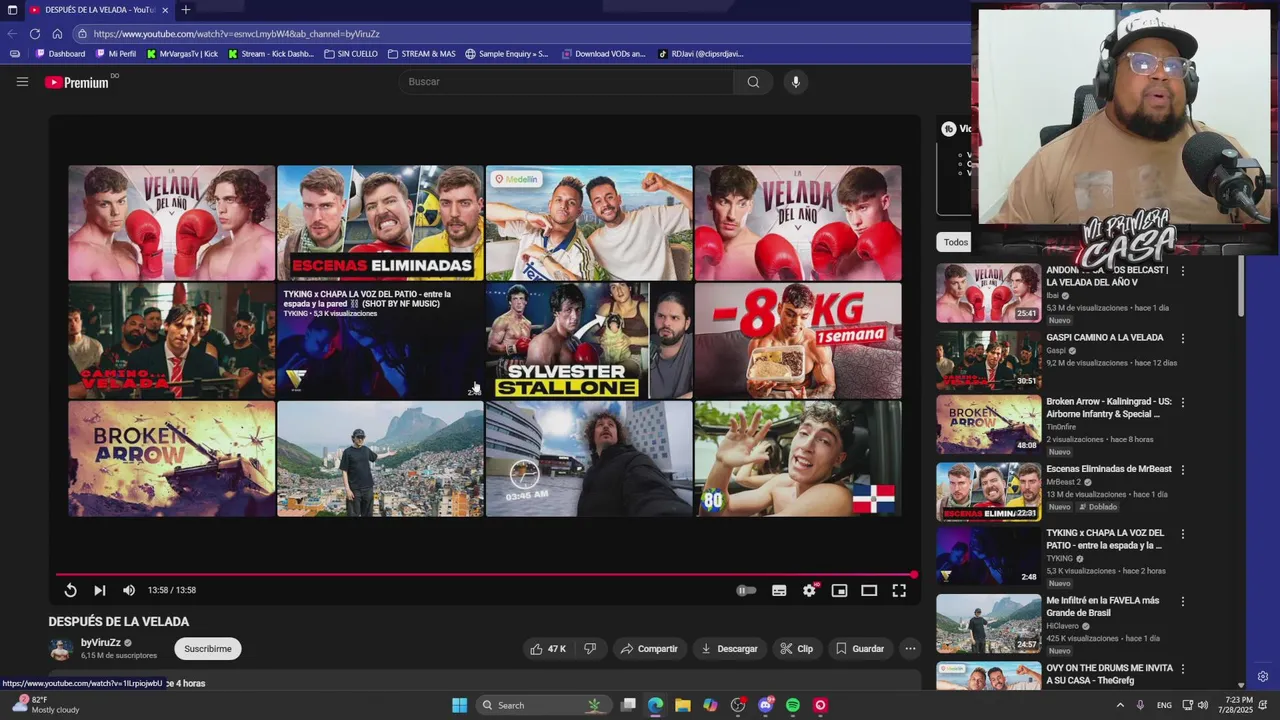This screenshot has width=1280, height=720.
Task: Open the Dashboard bookmark
Action: click(x=60, y=54)
